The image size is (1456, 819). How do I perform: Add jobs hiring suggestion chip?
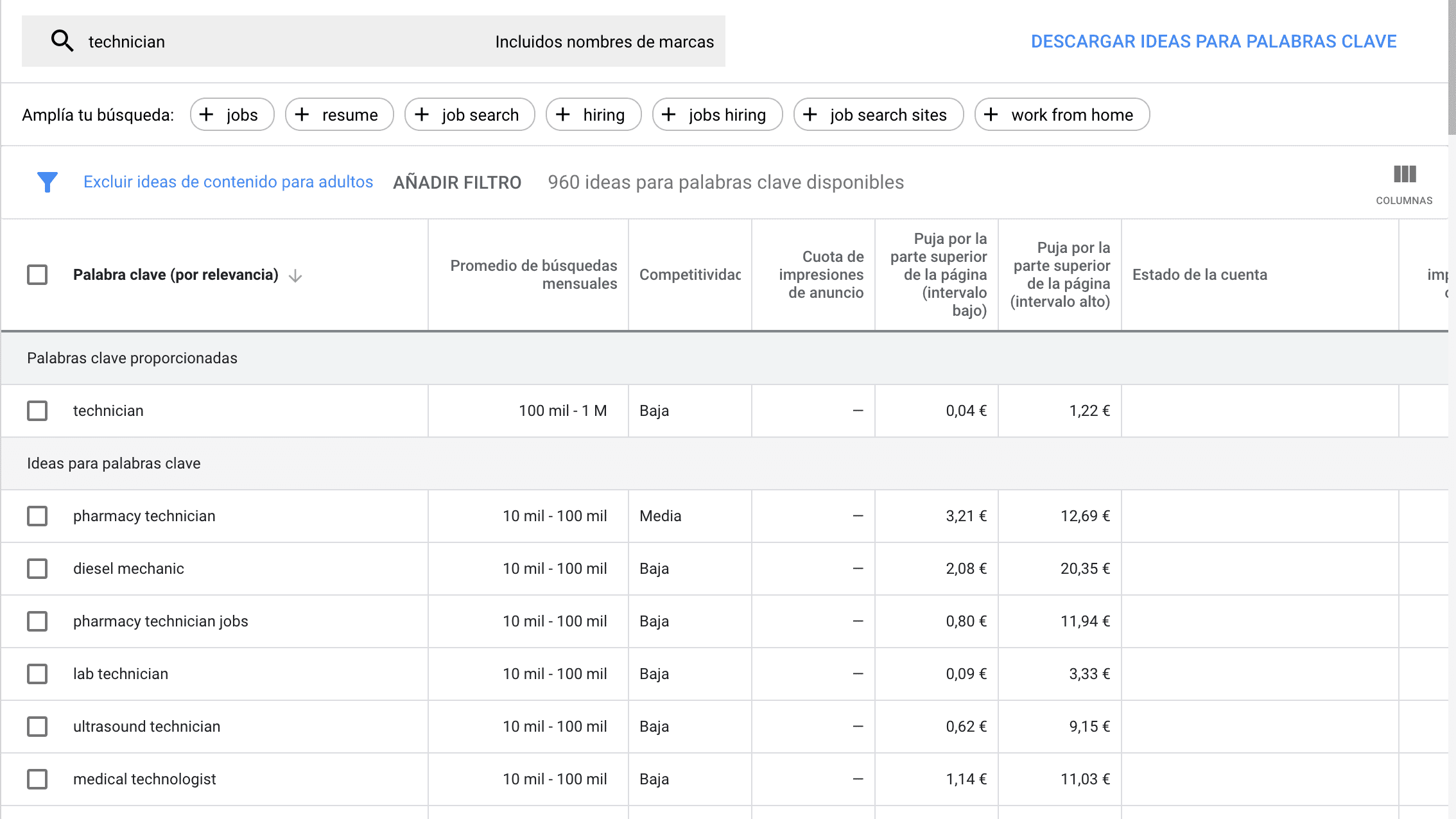coord(717,115)
